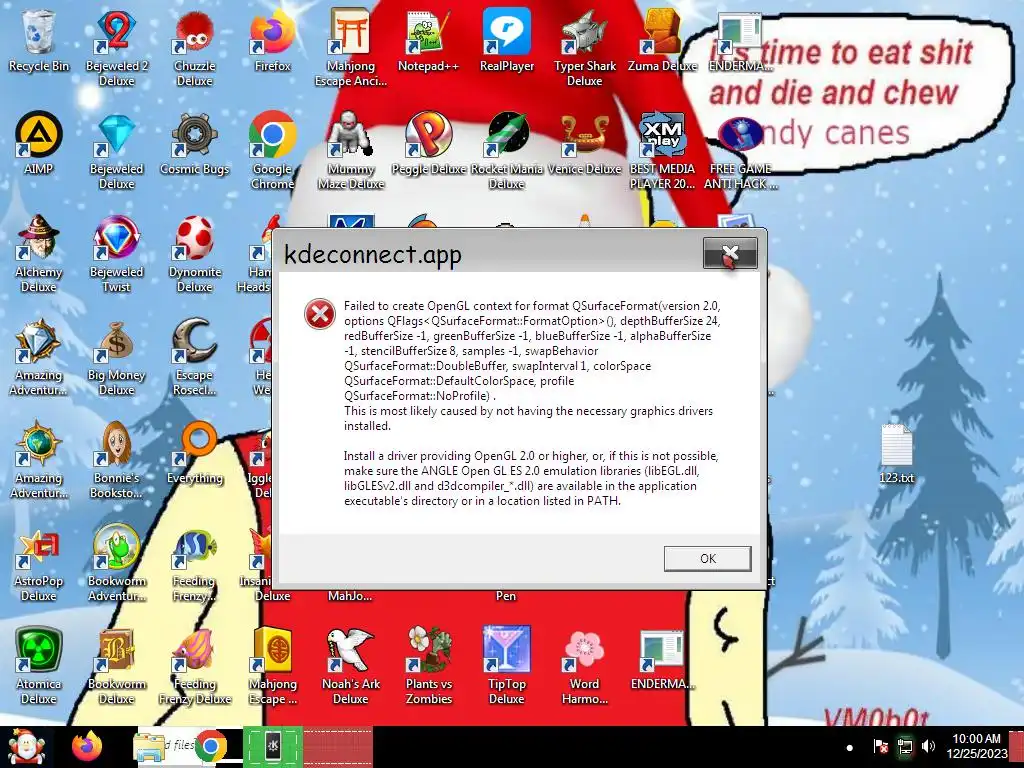Select the RealPlayer desktop shortcut
The image size is (1024, 768).
click(507, 40)
